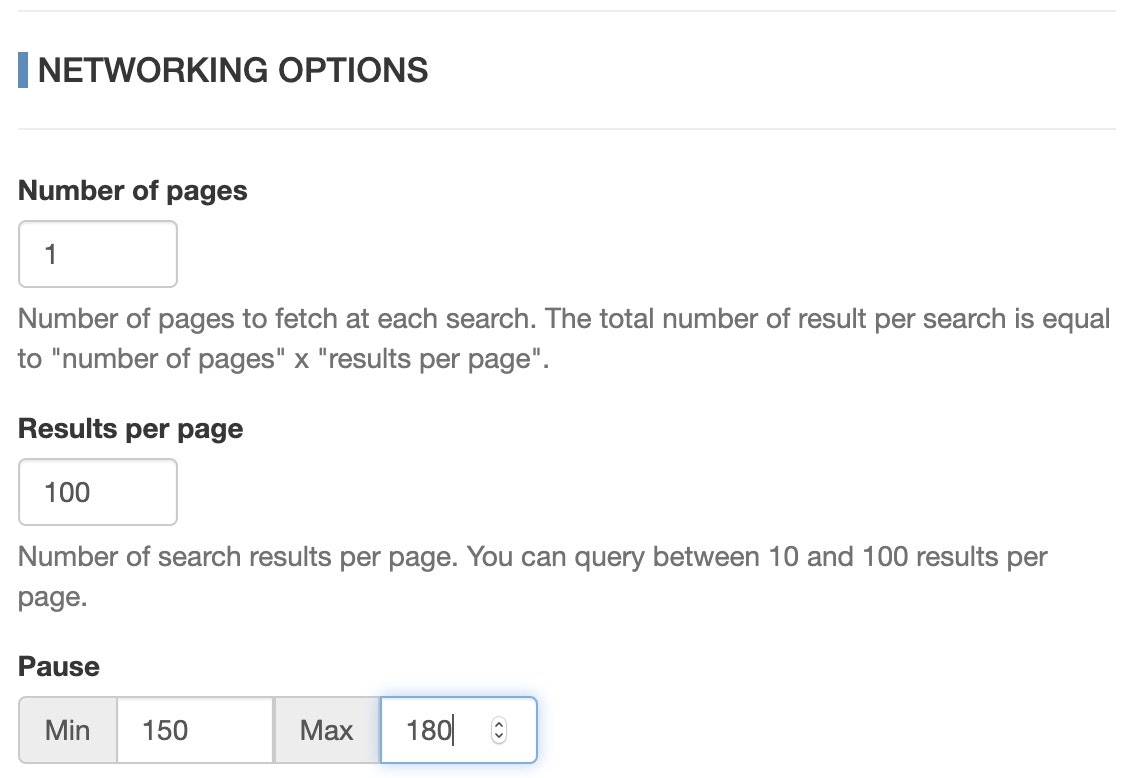The height and width of the screenshot is (778, 1146).
Task: Click the help text about search results limits
Action: click(x=533, y=576)
